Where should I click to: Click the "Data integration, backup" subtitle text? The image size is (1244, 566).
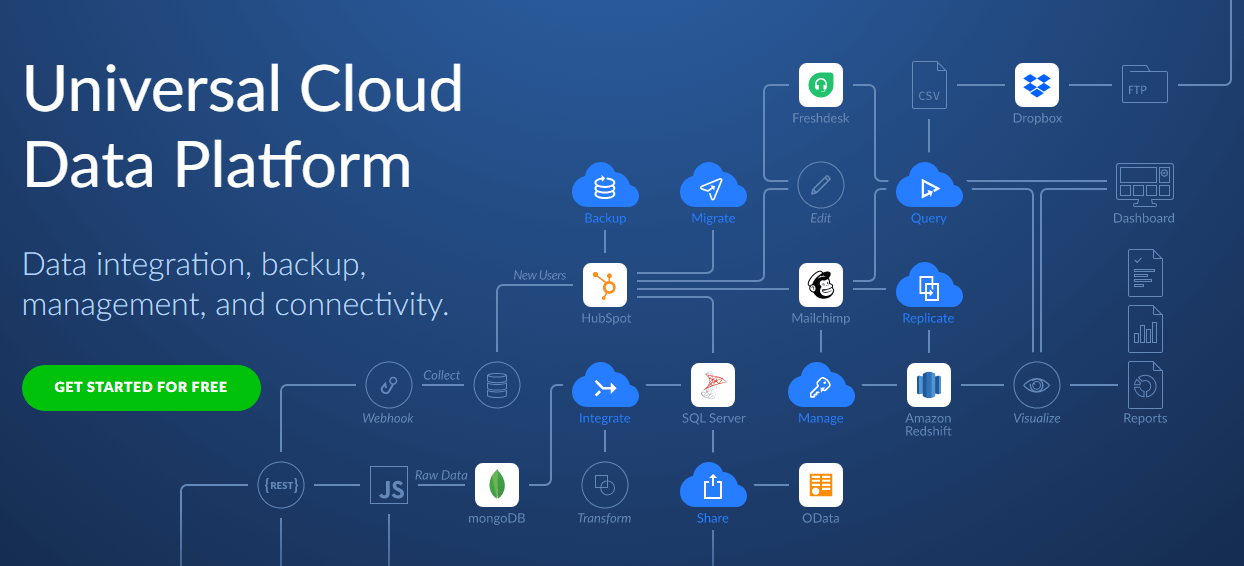[x=192, y=265]
